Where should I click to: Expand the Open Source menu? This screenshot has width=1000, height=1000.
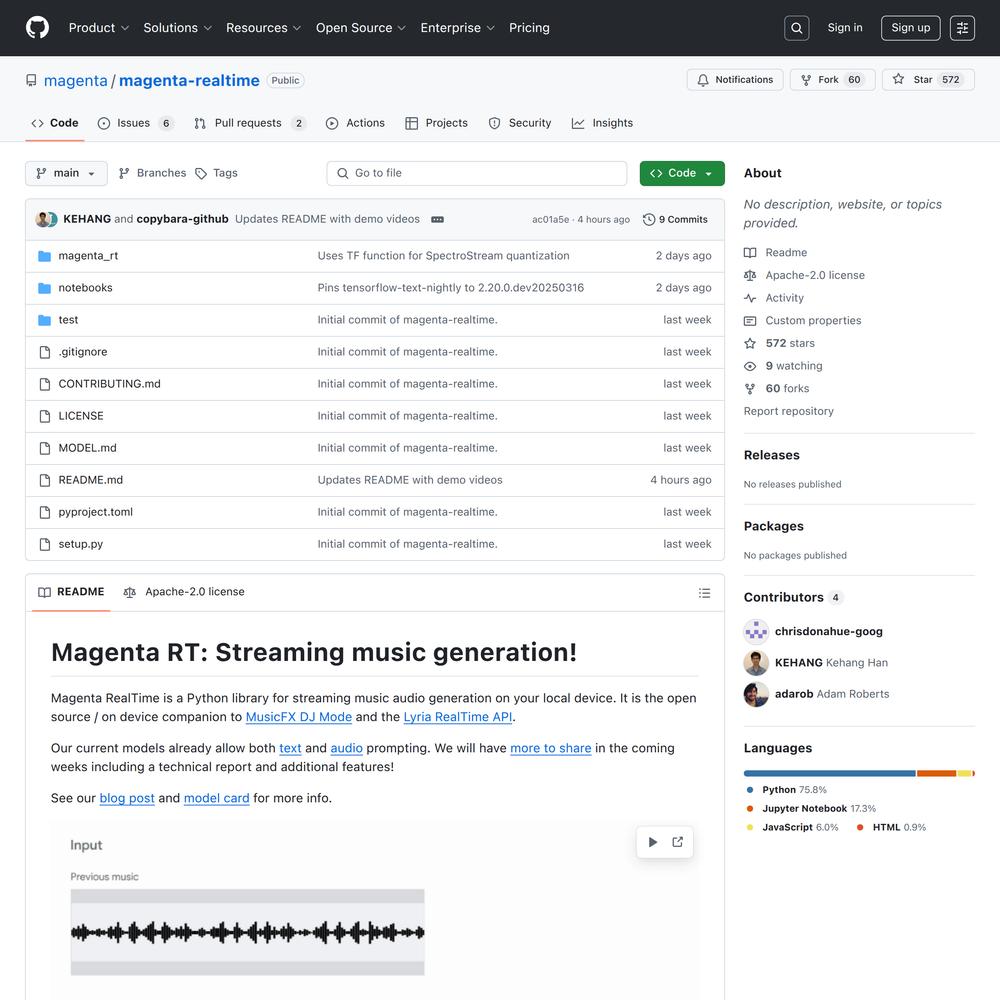[361, 28]
